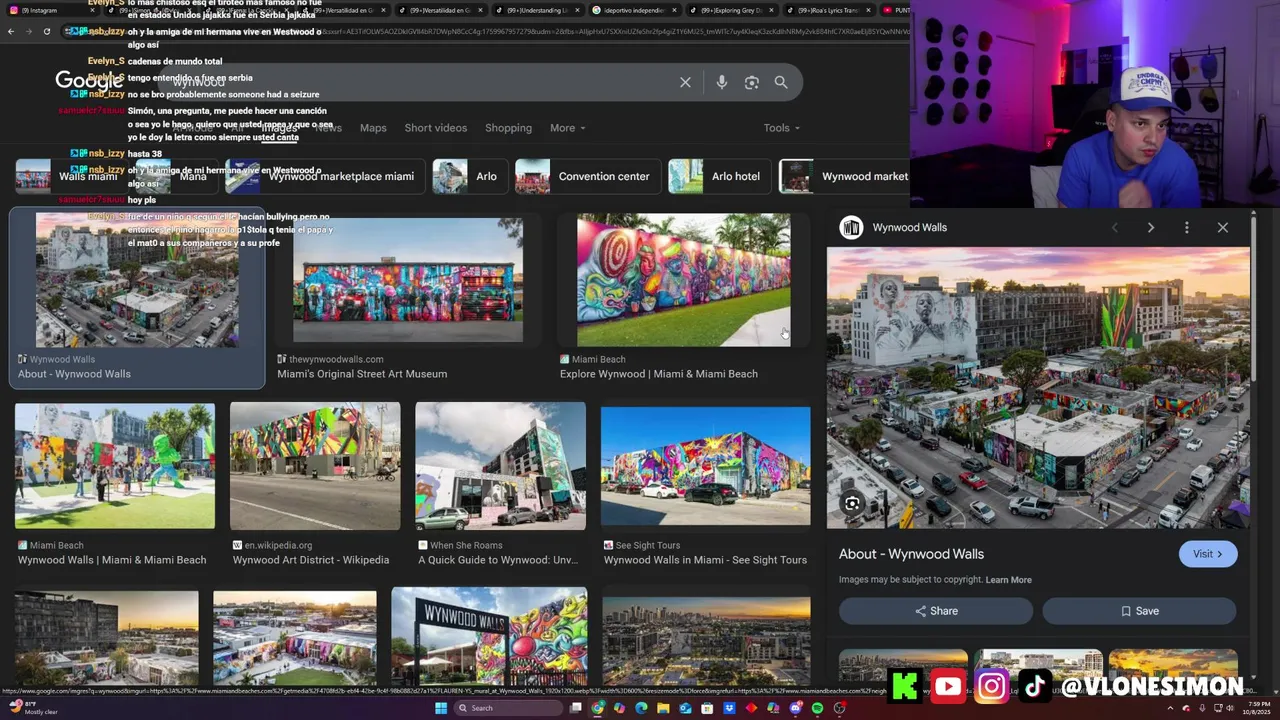Open Outlook from the taskbar
Viewport: 1280px width, 720px height.
[685, 708]
